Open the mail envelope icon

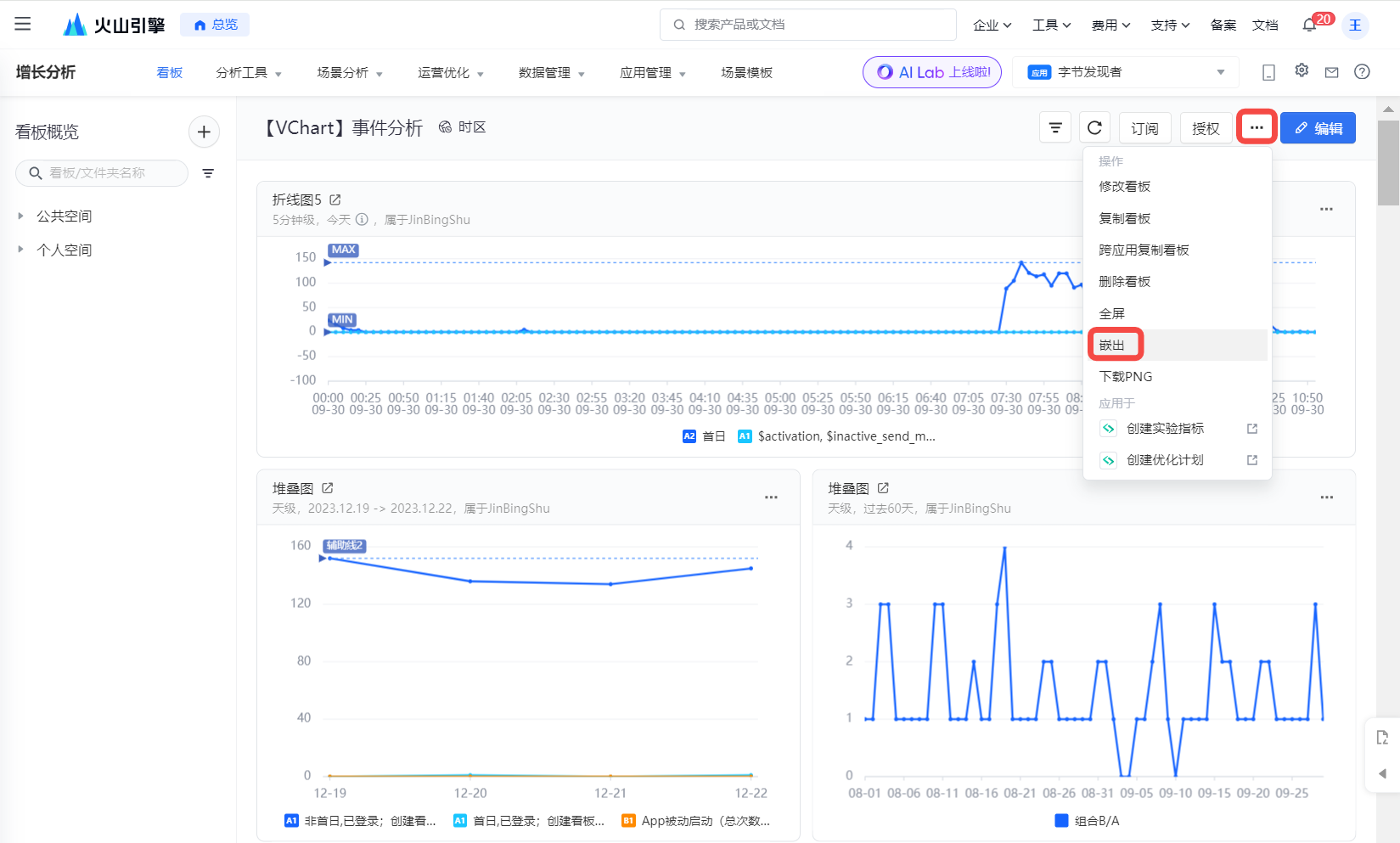pos(1331,72)
